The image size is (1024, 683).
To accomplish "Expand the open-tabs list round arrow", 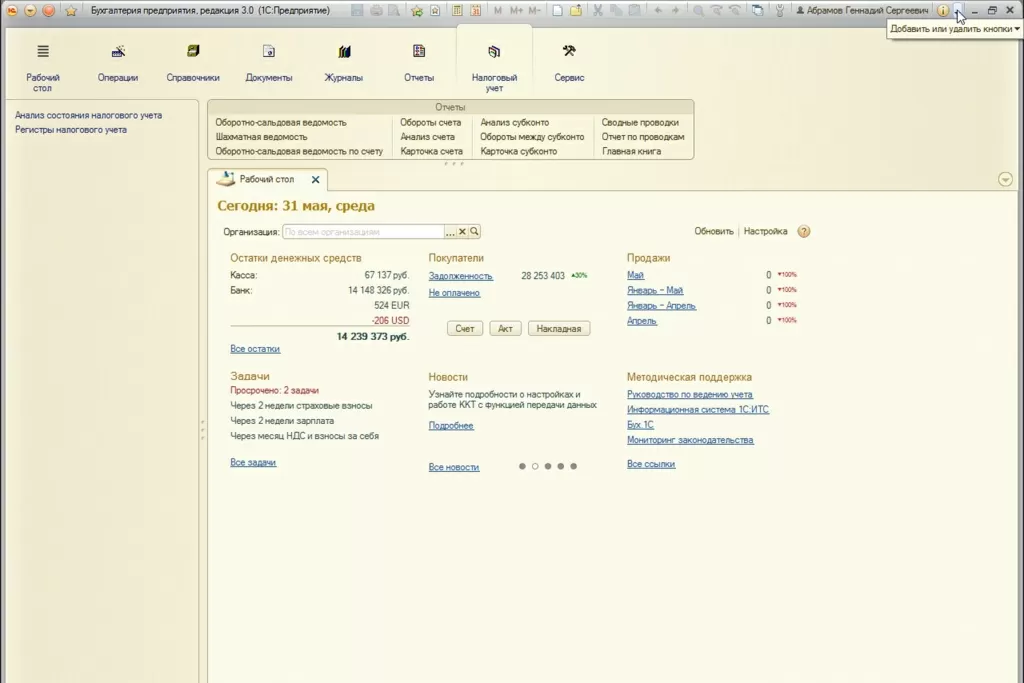I will (x=1005, y=180).
